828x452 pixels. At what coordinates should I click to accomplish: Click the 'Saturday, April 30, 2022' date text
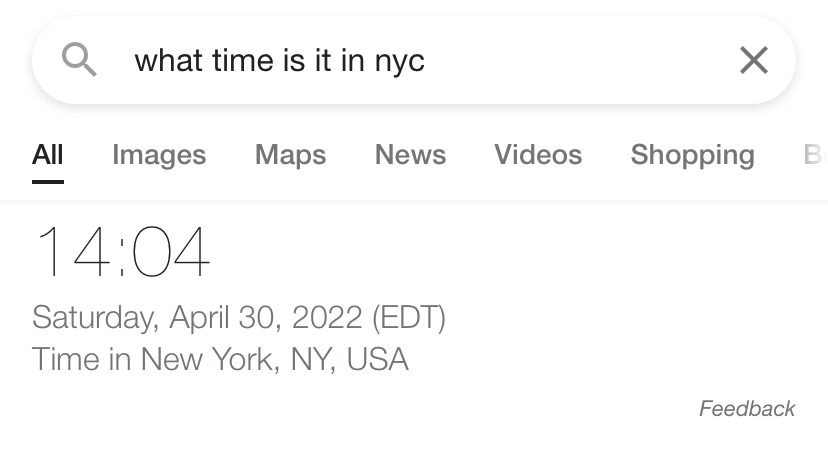point(196,318)
